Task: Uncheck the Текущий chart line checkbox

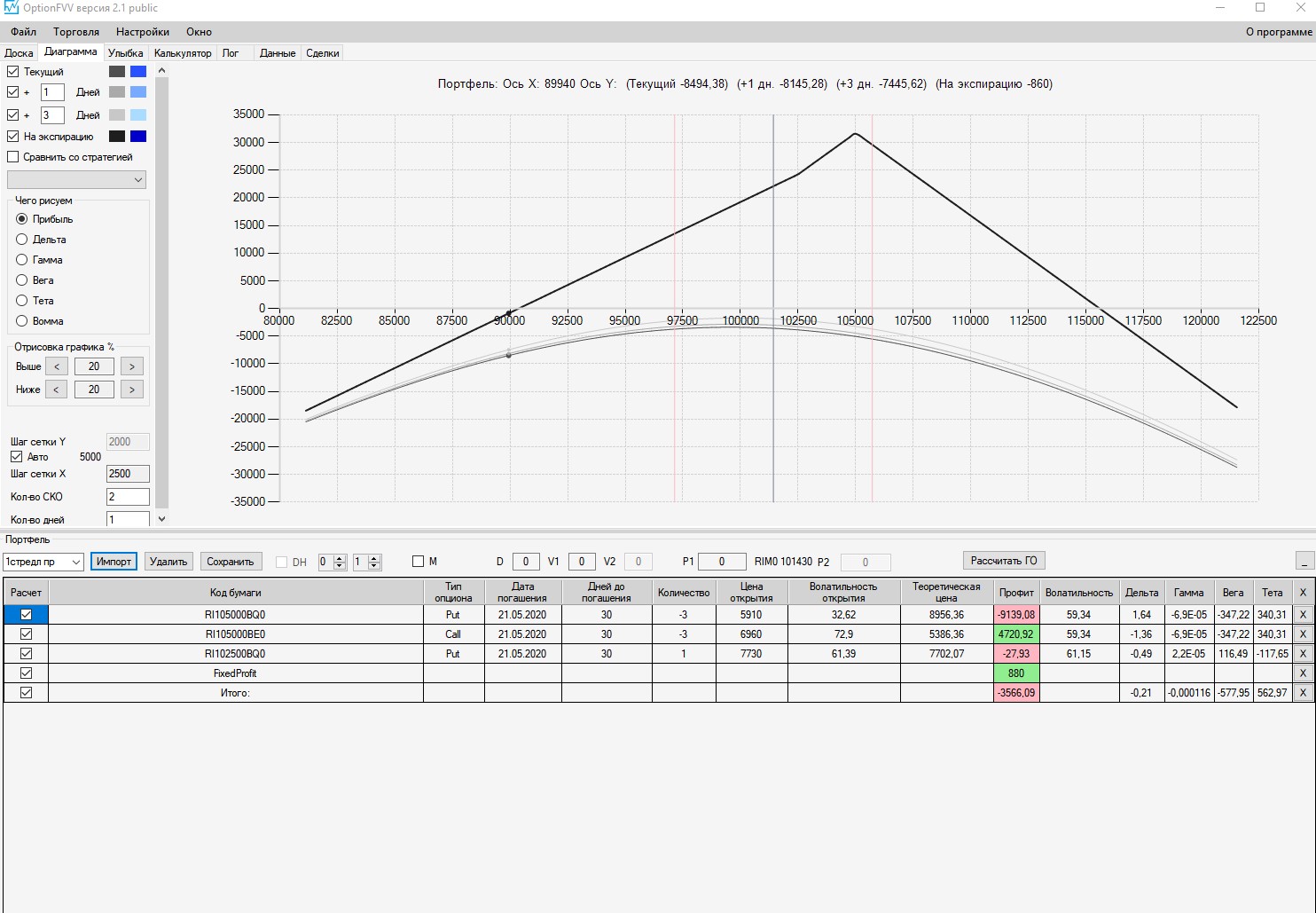Action: pos(12,71)
